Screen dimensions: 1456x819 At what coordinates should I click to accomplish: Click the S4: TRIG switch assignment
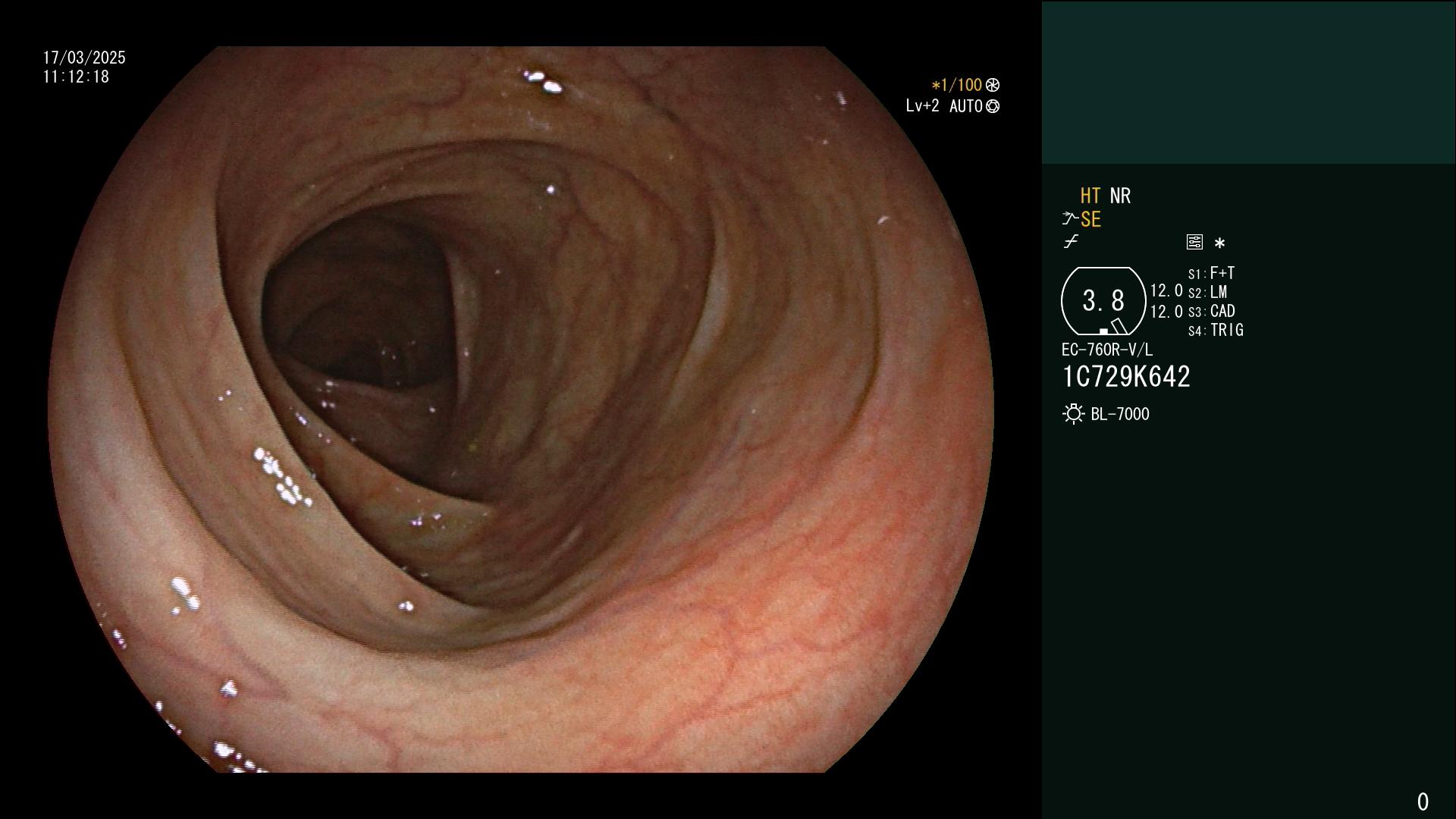(x=1216, y=330)
